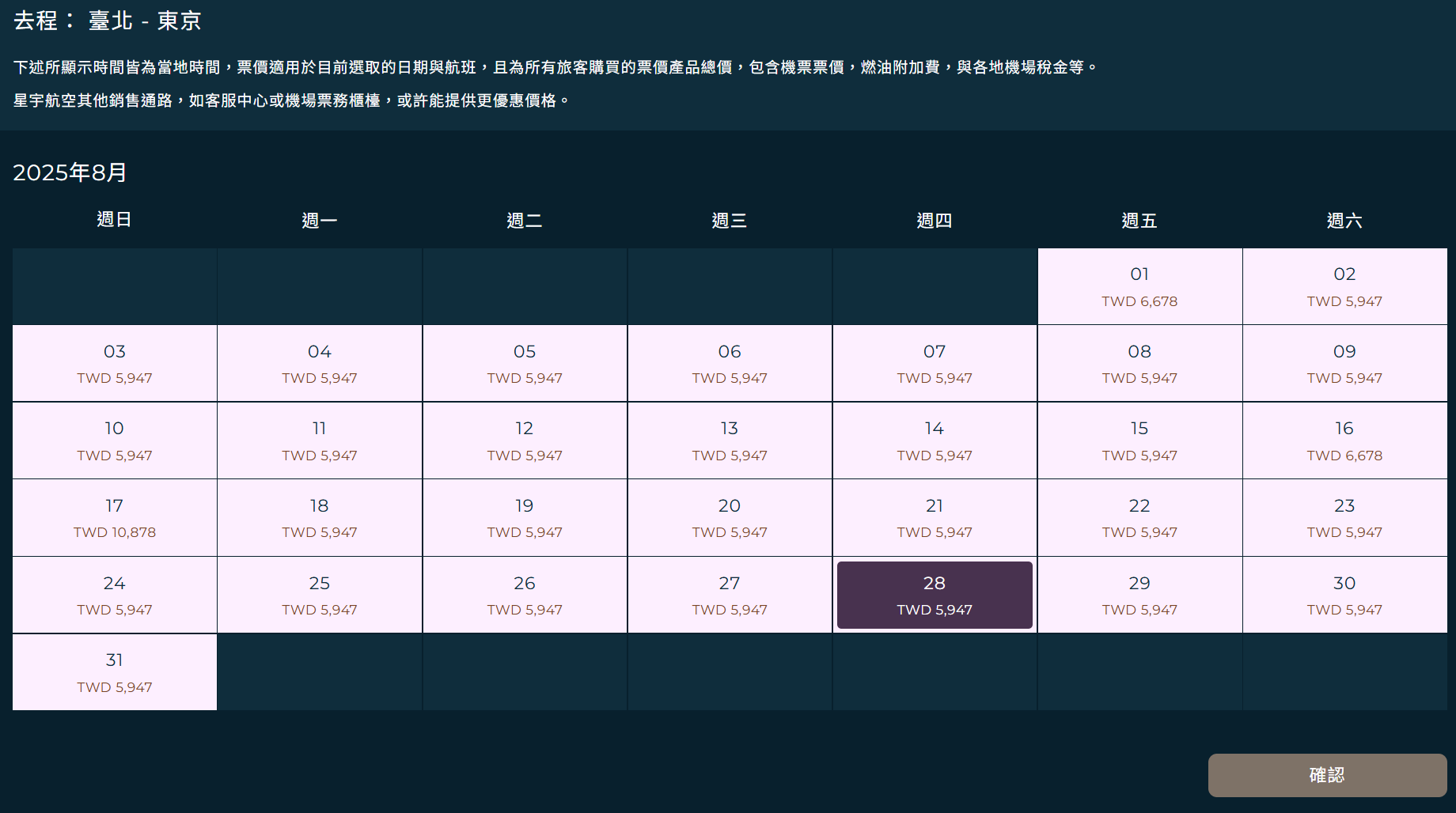Select August 15 date cell
Image resolution: width=1456 pixels, height=813 pixels.
pyautogui.click(x=1139, y=441)
